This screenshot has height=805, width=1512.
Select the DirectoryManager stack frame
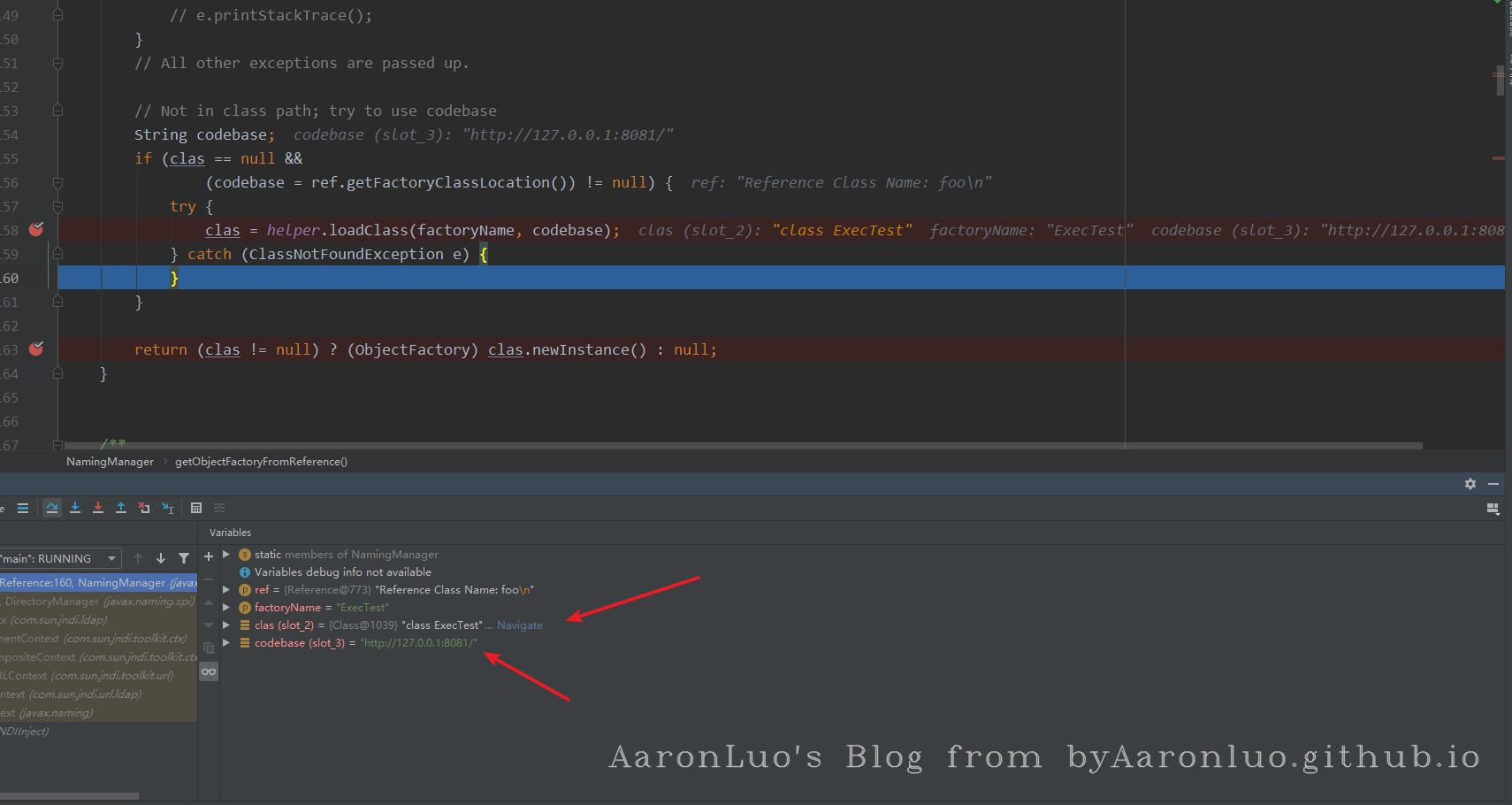pyautogui.click(x=98, y=602)
